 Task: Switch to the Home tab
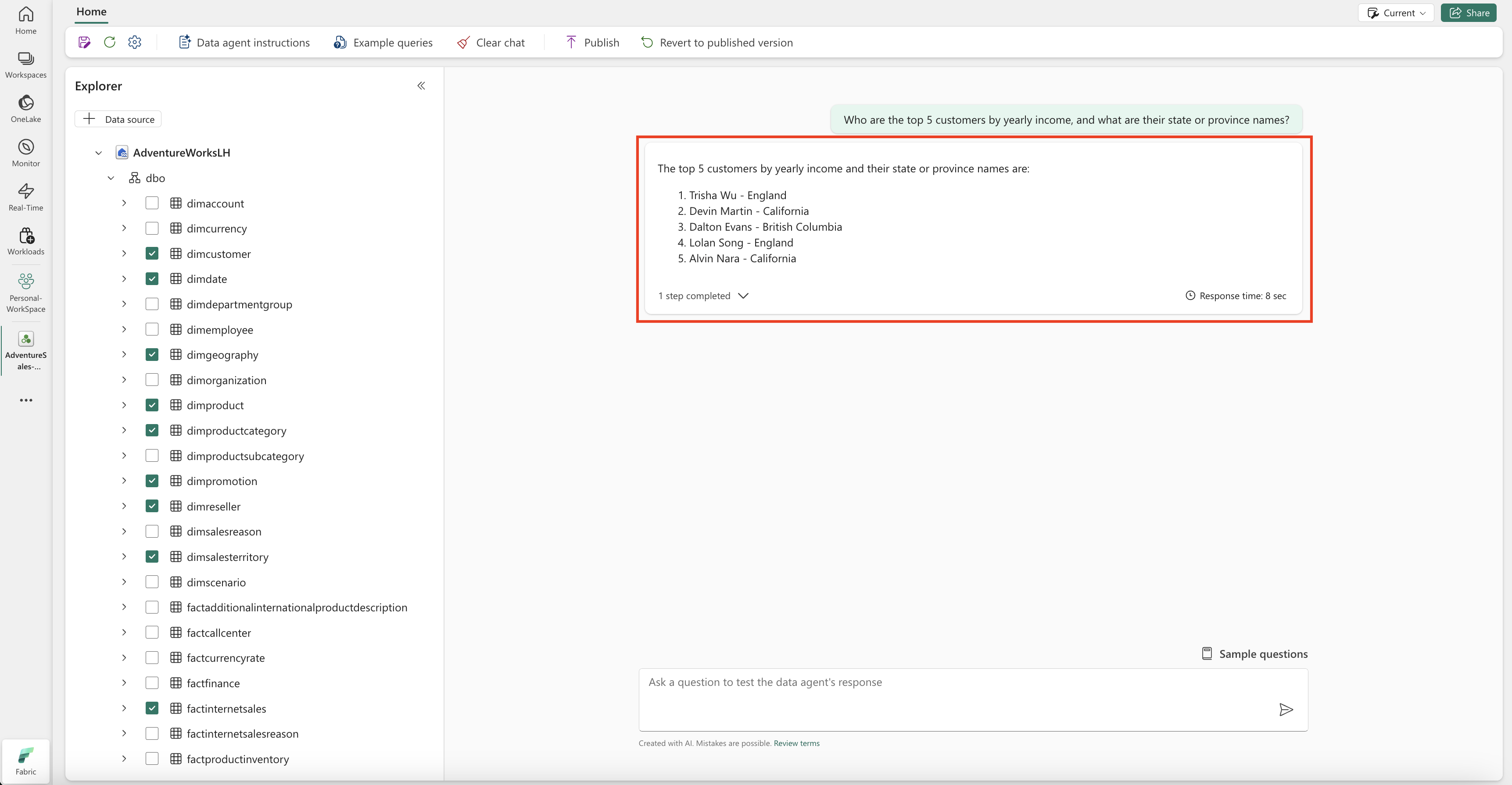(92, 12)
